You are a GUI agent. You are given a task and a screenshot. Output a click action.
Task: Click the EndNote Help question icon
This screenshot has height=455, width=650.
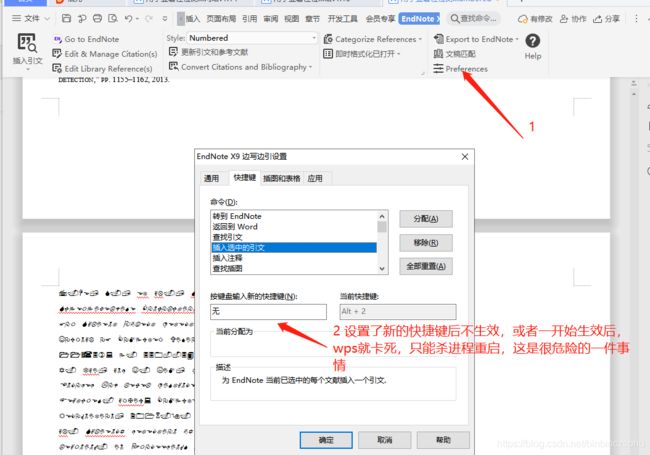point(533,41)
